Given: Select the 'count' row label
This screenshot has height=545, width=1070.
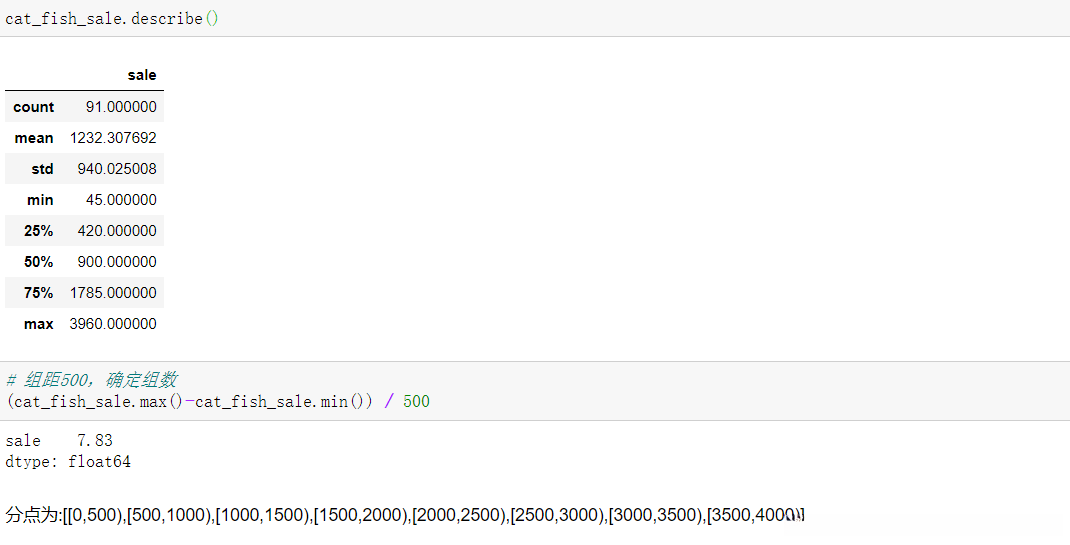Looking at the screenshot, I should [34, 107].
